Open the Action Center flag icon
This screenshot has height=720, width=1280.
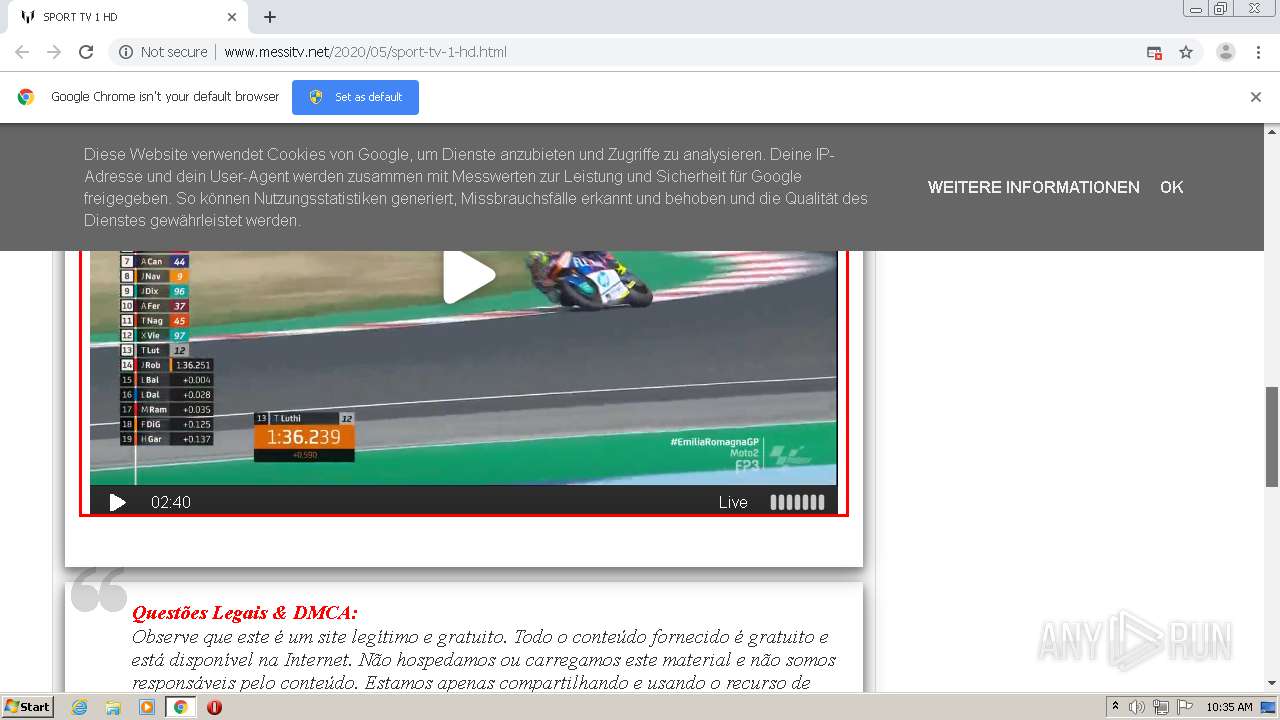click(1185, 707)
